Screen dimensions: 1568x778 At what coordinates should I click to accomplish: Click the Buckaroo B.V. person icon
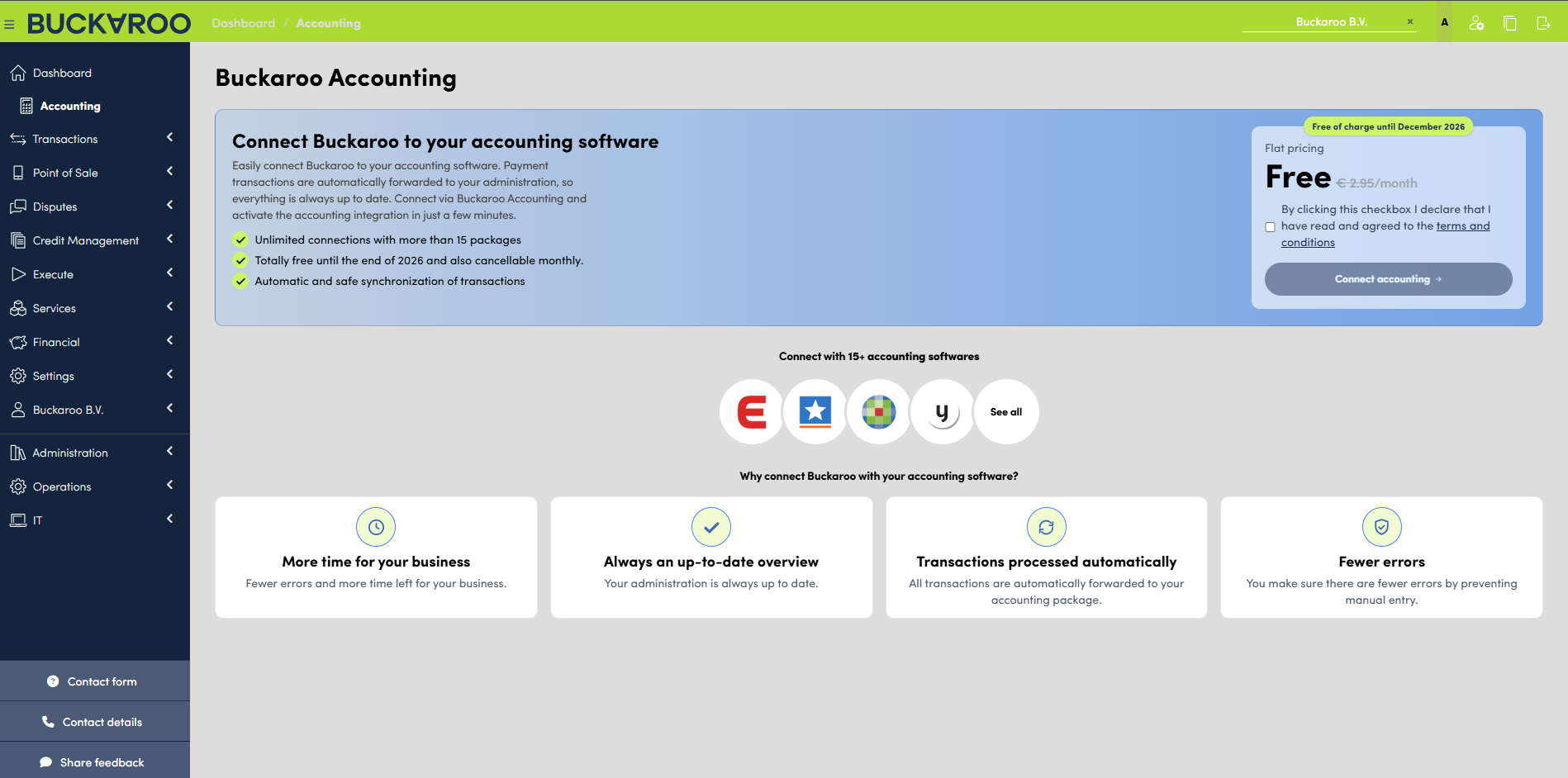coord(18,410)
